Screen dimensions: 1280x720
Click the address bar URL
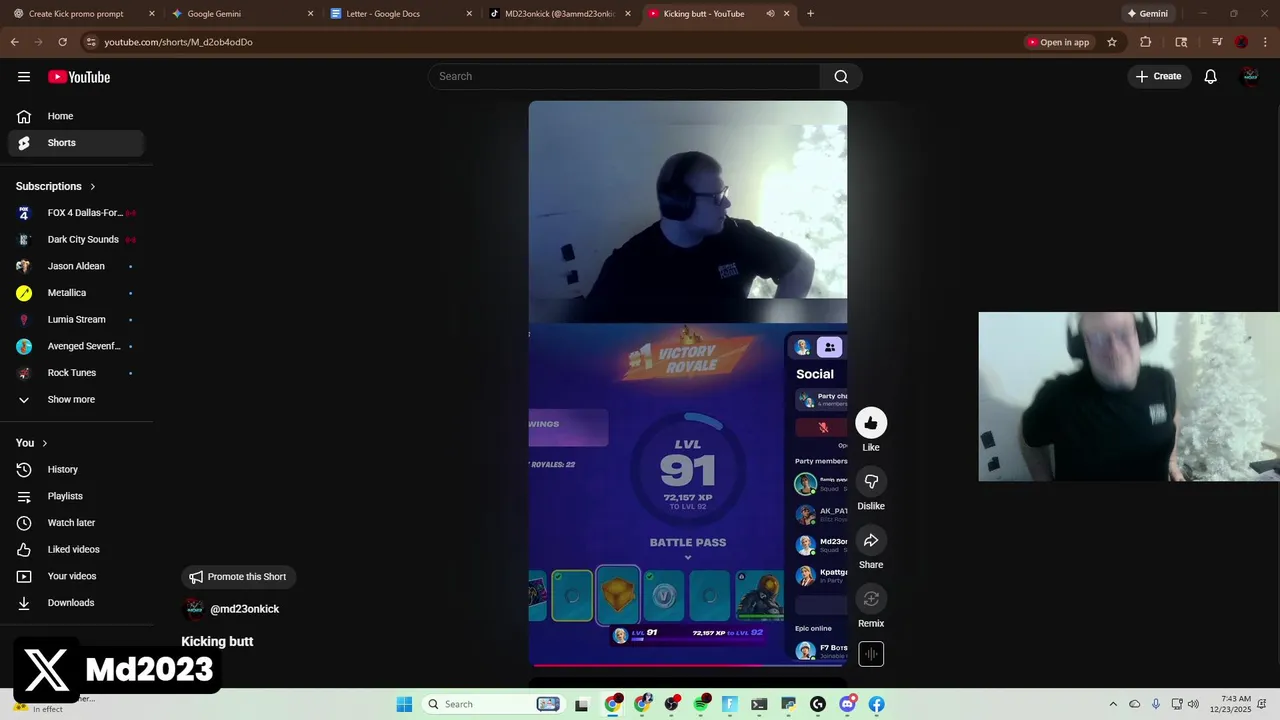point(178,42)
